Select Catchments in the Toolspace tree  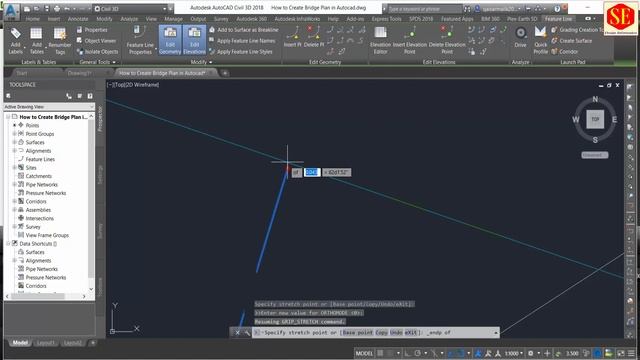point(38,176)
